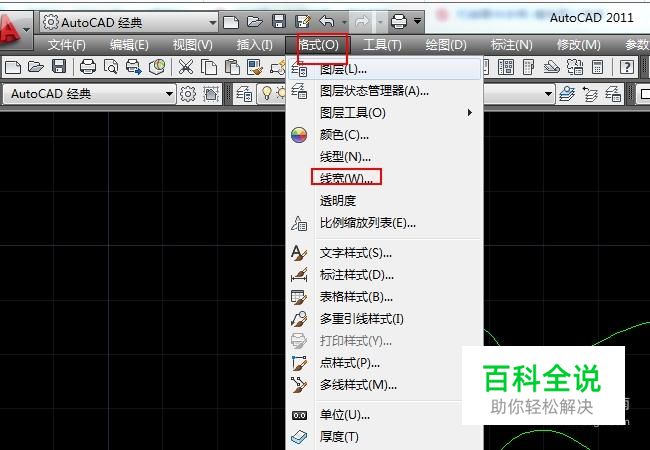
Task: Open the AutoCAD application menu button
Action: pos(15,29)
